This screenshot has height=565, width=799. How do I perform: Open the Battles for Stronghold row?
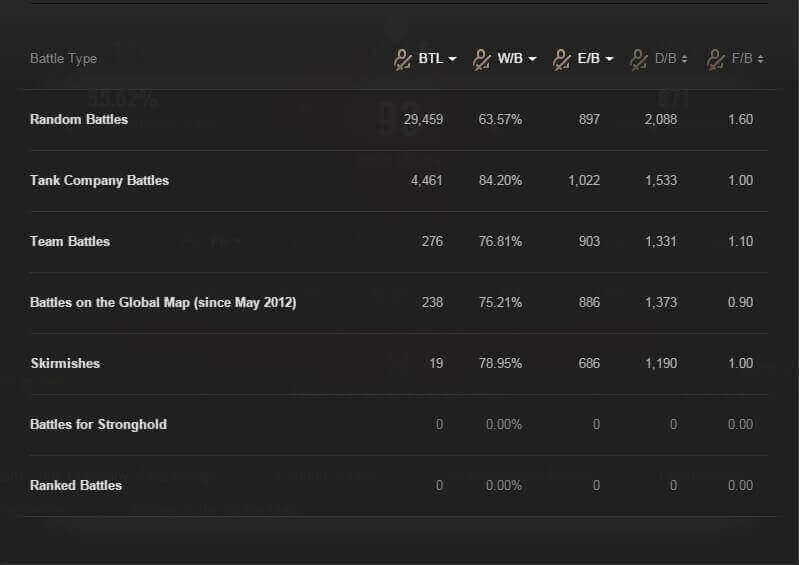pos(399,424)
